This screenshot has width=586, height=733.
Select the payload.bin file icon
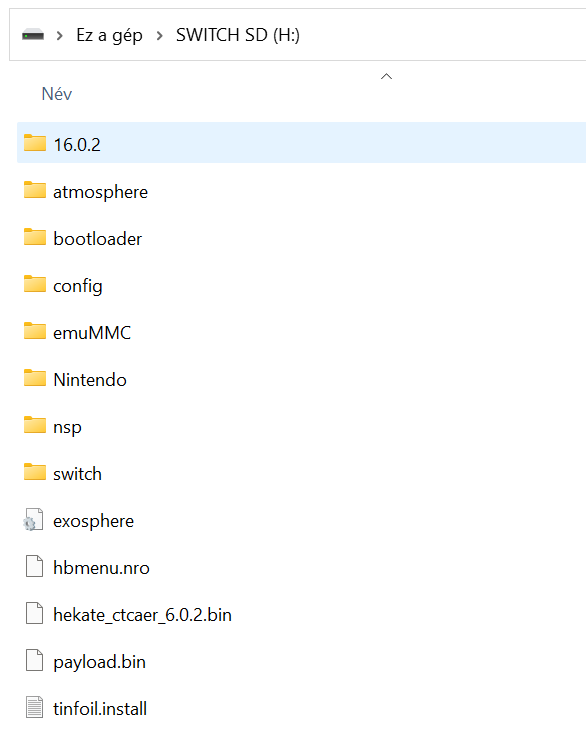point(35,661)
